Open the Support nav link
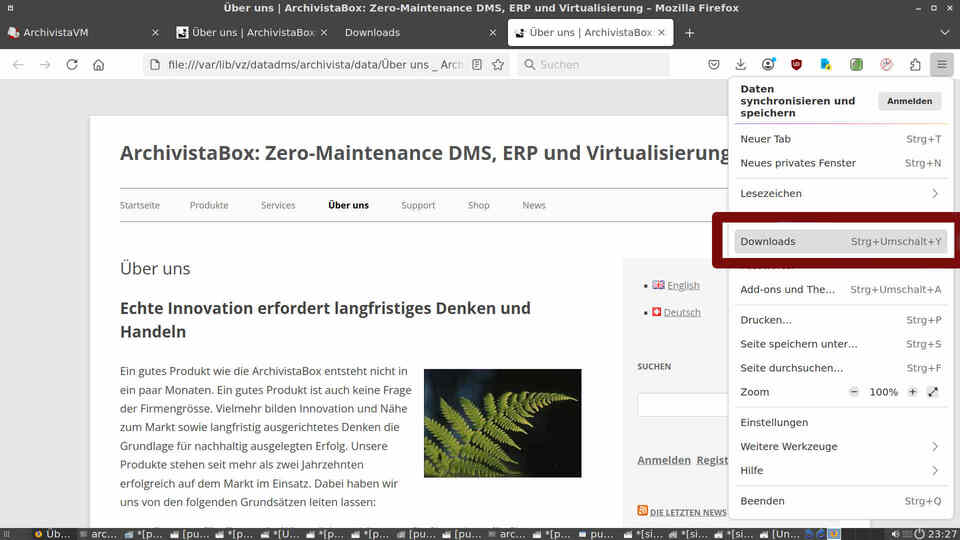Image resolution: width=960 pixels, height=540 pixels. (x=418, y=205)
